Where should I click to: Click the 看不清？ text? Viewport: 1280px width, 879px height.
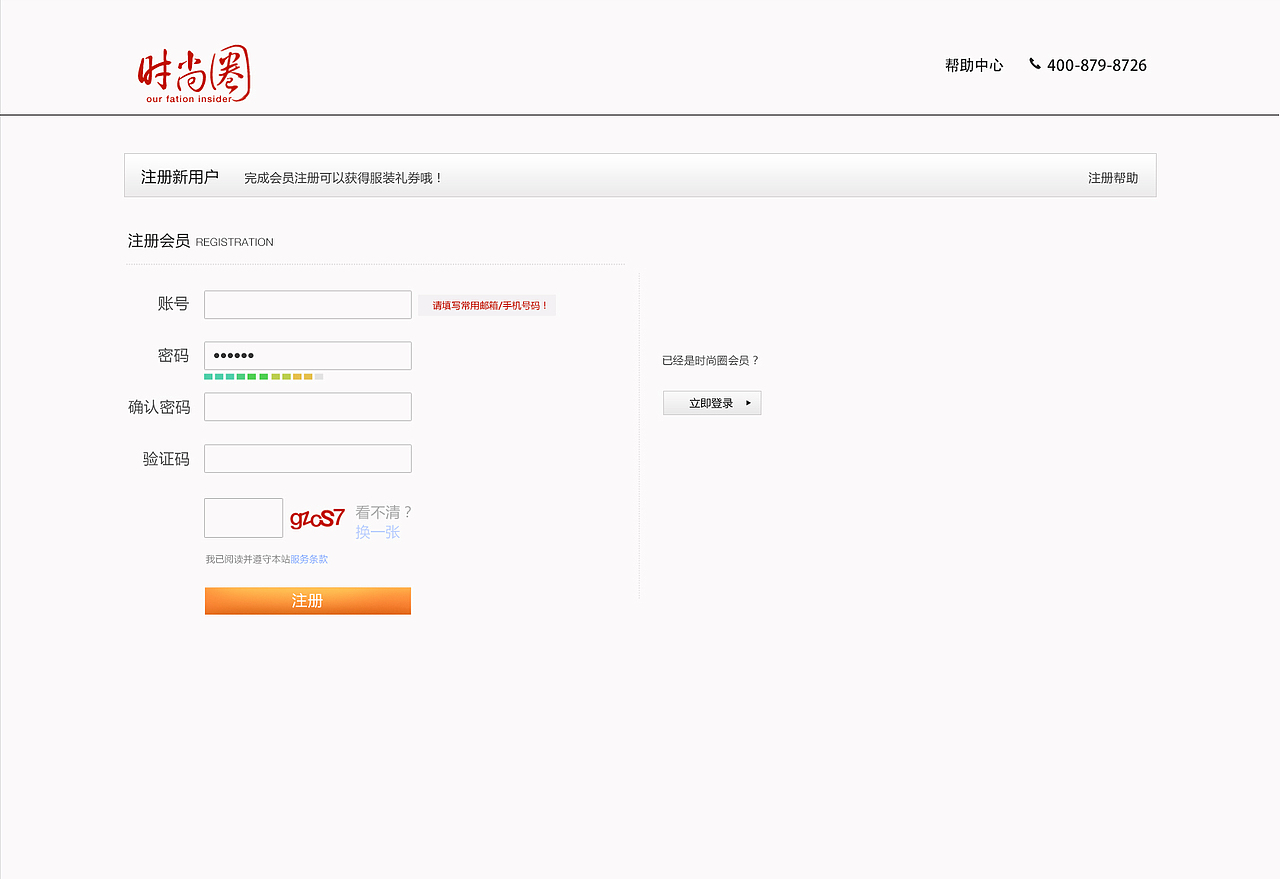pyautogui.click(x=384, y=512)
